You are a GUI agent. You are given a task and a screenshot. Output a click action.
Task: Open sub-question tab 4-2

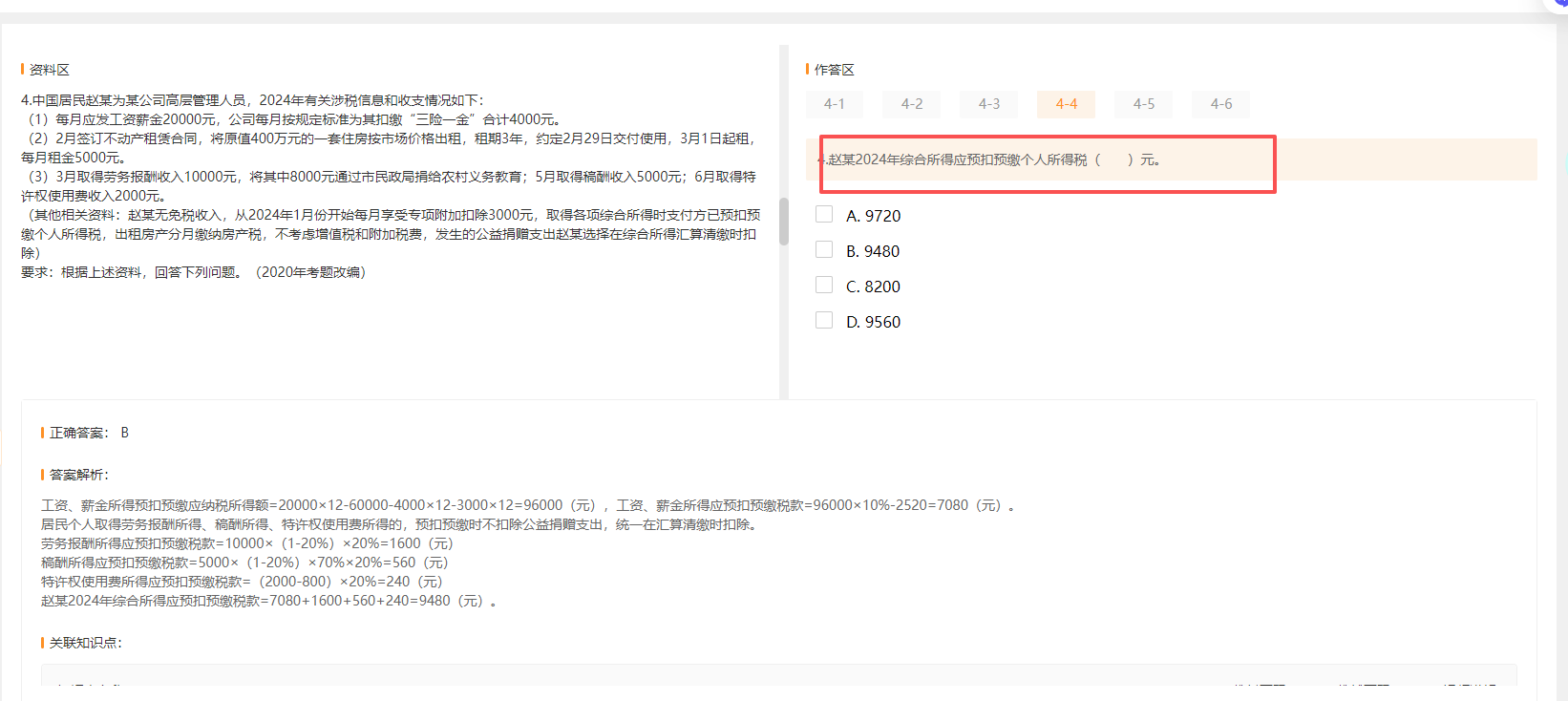912,104
